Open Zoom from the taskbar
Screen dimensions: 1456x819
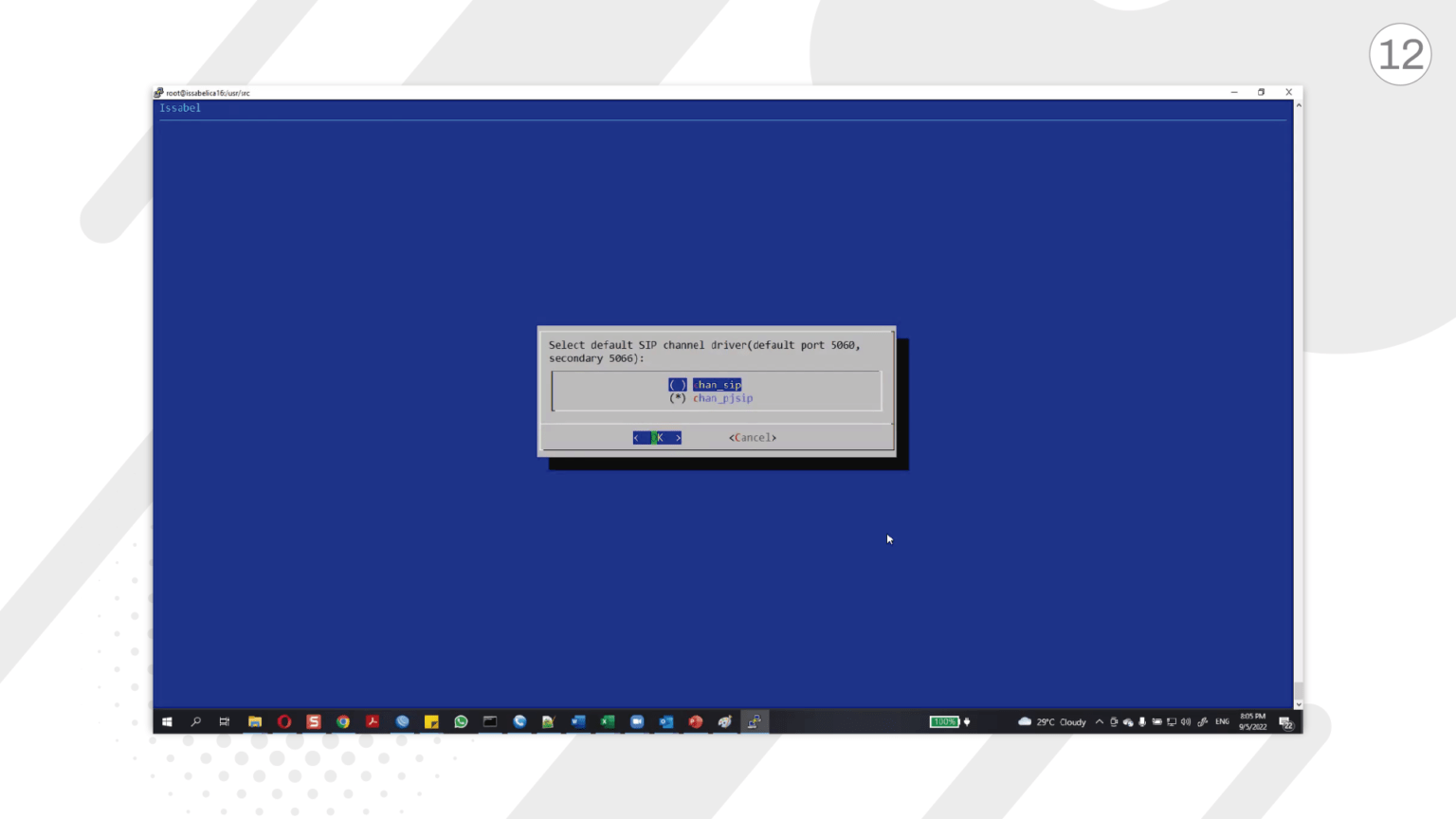[637, 722]
